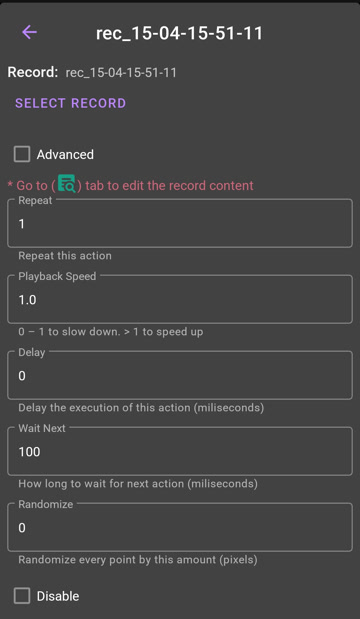Edit the Randomize pixels field

coord(180,527)
